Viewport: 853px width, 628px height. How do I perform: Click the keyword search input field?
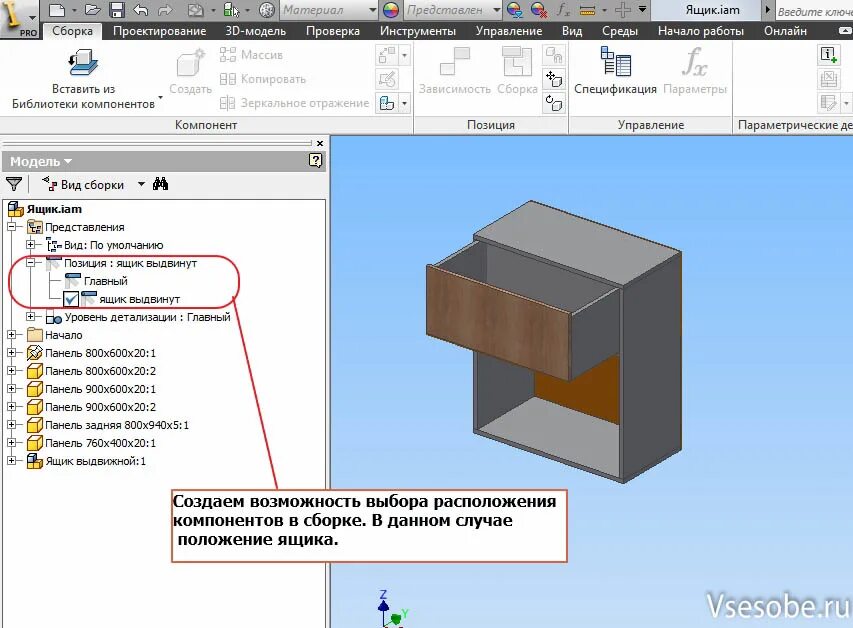(813, 11)
